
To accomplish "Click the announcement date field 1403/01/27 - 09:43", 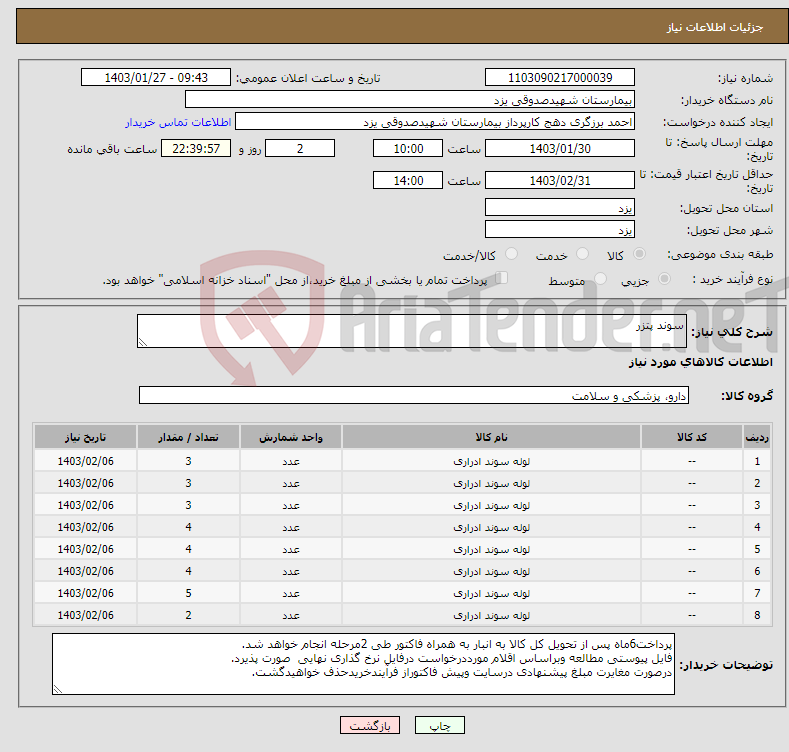I will click(x=156, y=78).
